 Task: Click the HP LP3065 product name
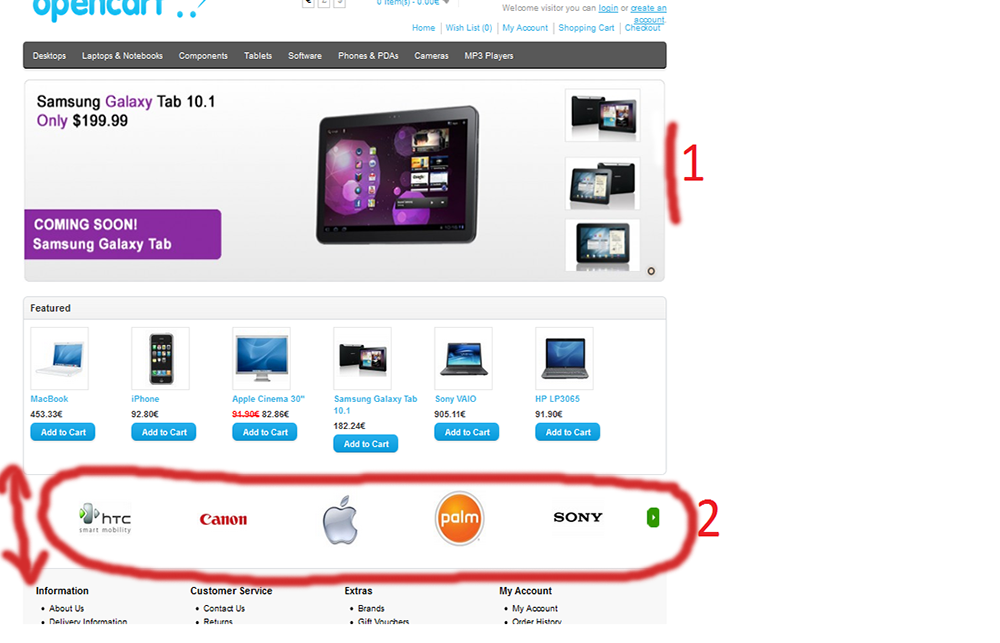(x=557, y=399)
